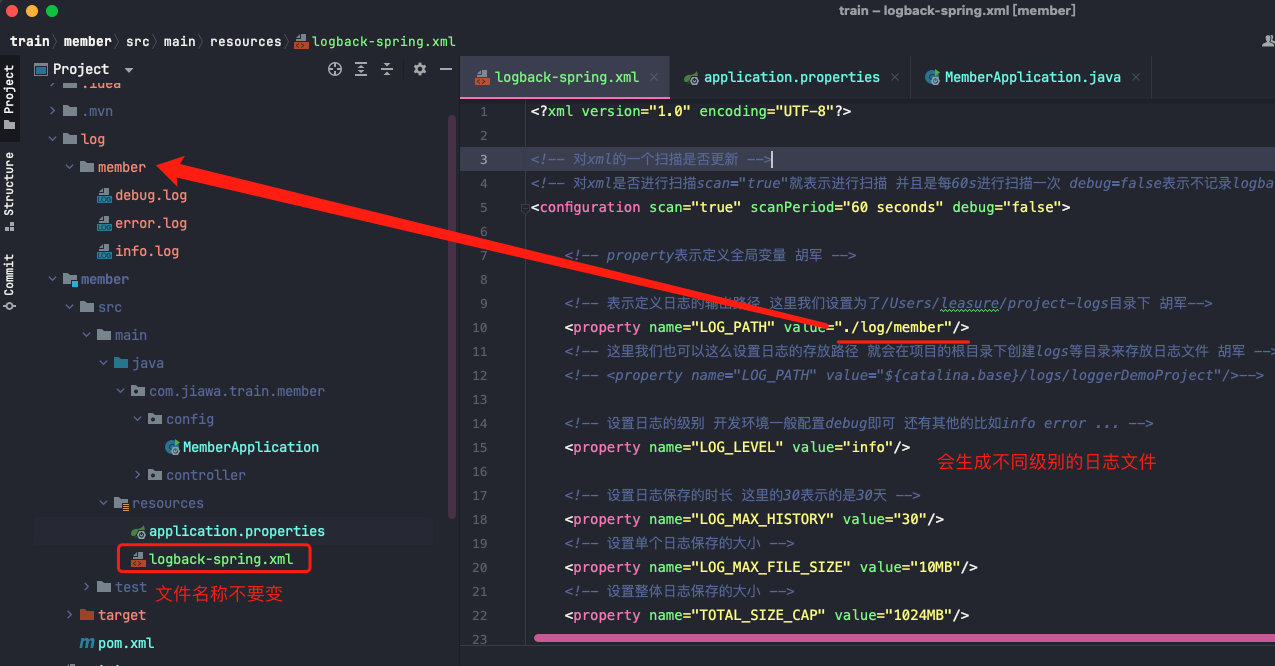The width and height of the screenshot is (1275, 666).
Task: Select debug.log file in tree
Action: [151, 195]
